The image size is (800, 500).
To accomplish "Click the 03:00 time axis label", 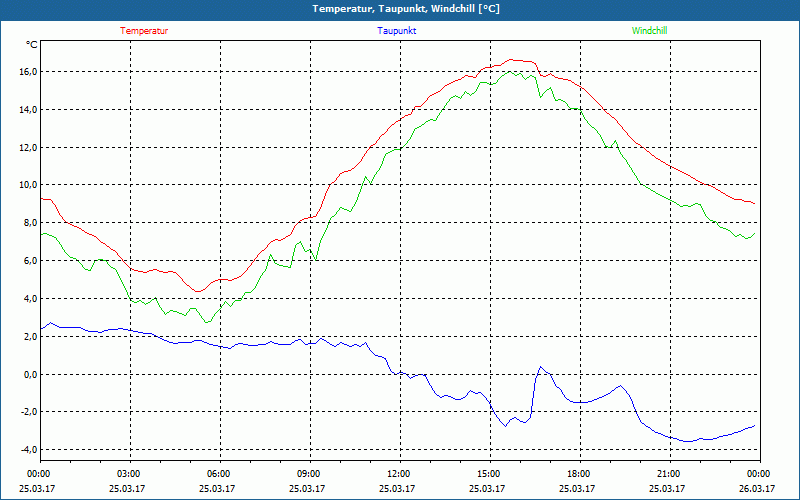I will [x=128, y=474].
